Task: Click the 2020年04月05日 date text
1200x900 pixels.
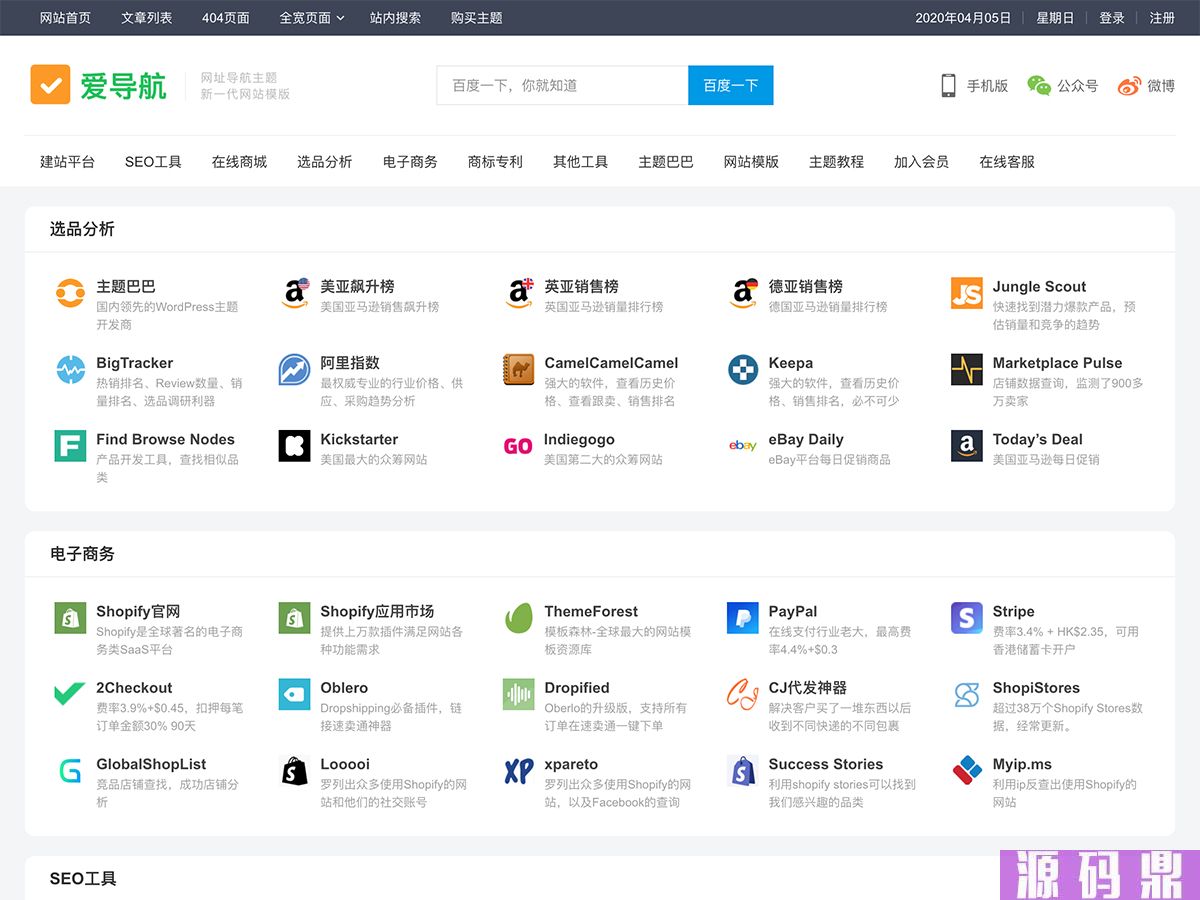Action: click(x=963, y=18)
